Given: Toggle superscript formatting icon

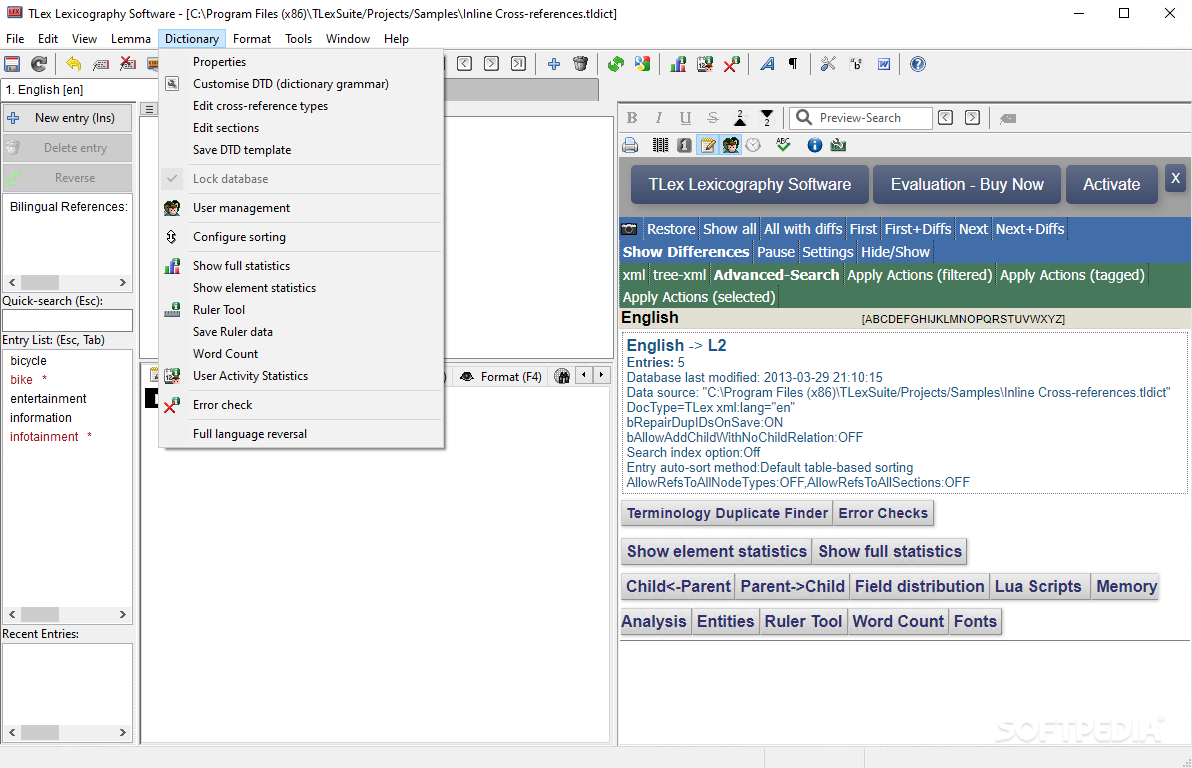Looking at the screenshot, I should coord(740,118).
